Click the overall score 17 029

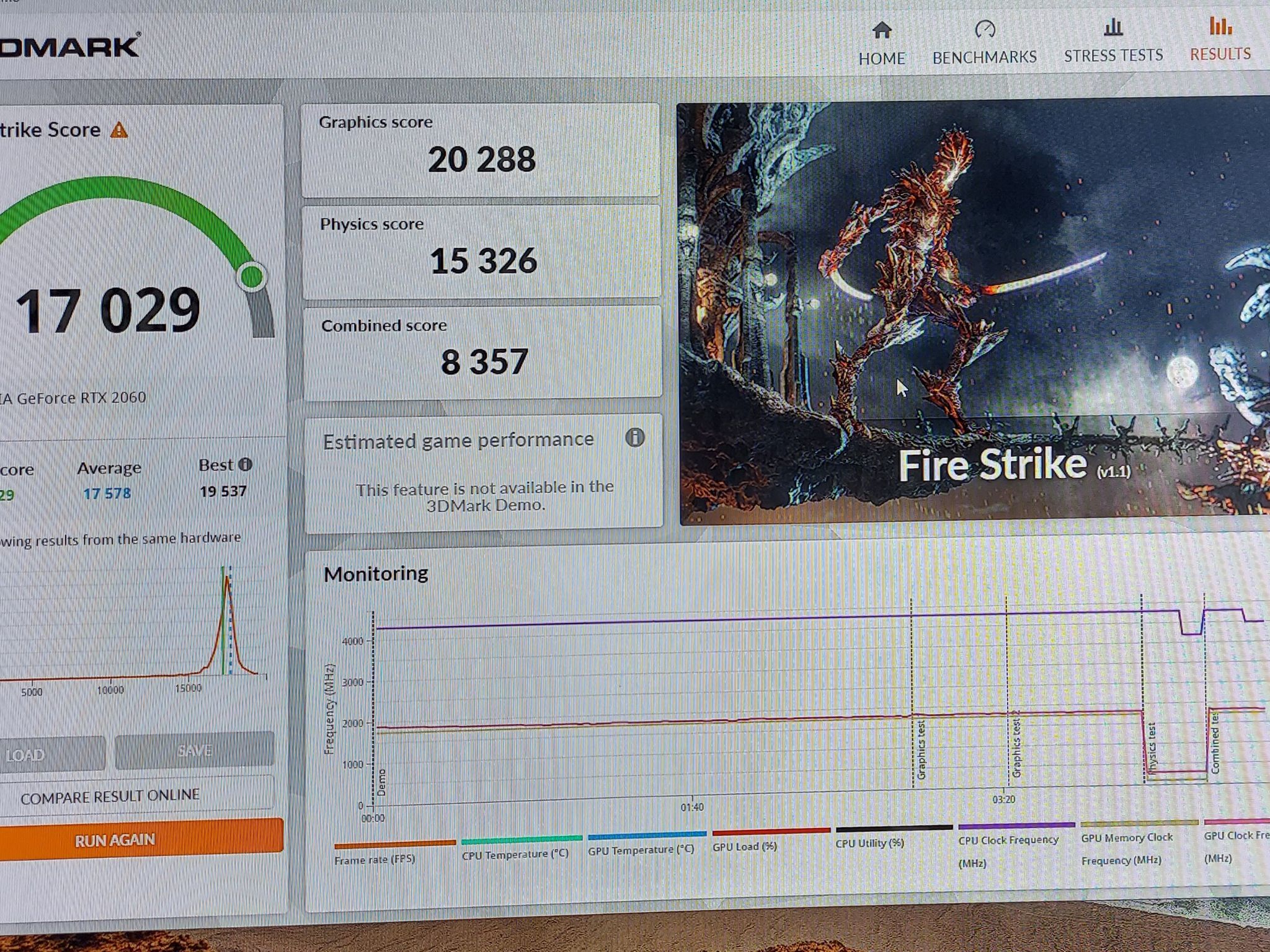click(108, 310)
